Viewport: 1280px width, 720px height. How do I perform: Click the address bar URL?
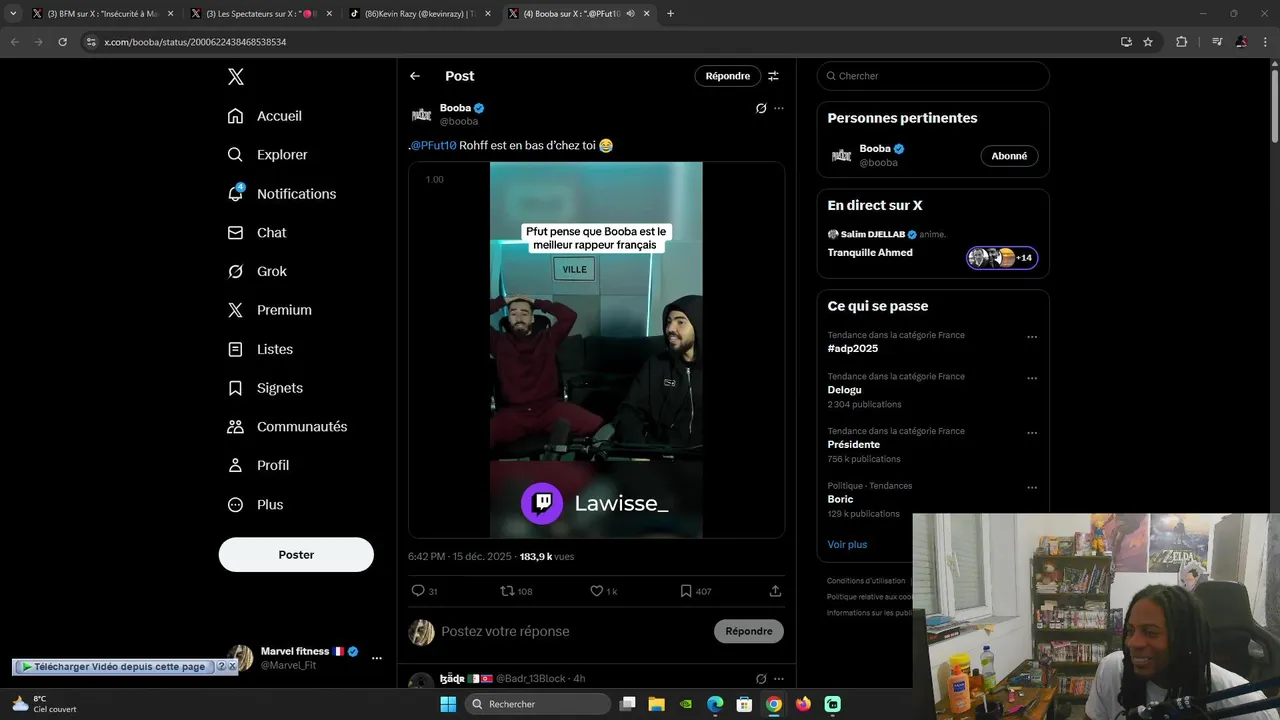point(195,42)
